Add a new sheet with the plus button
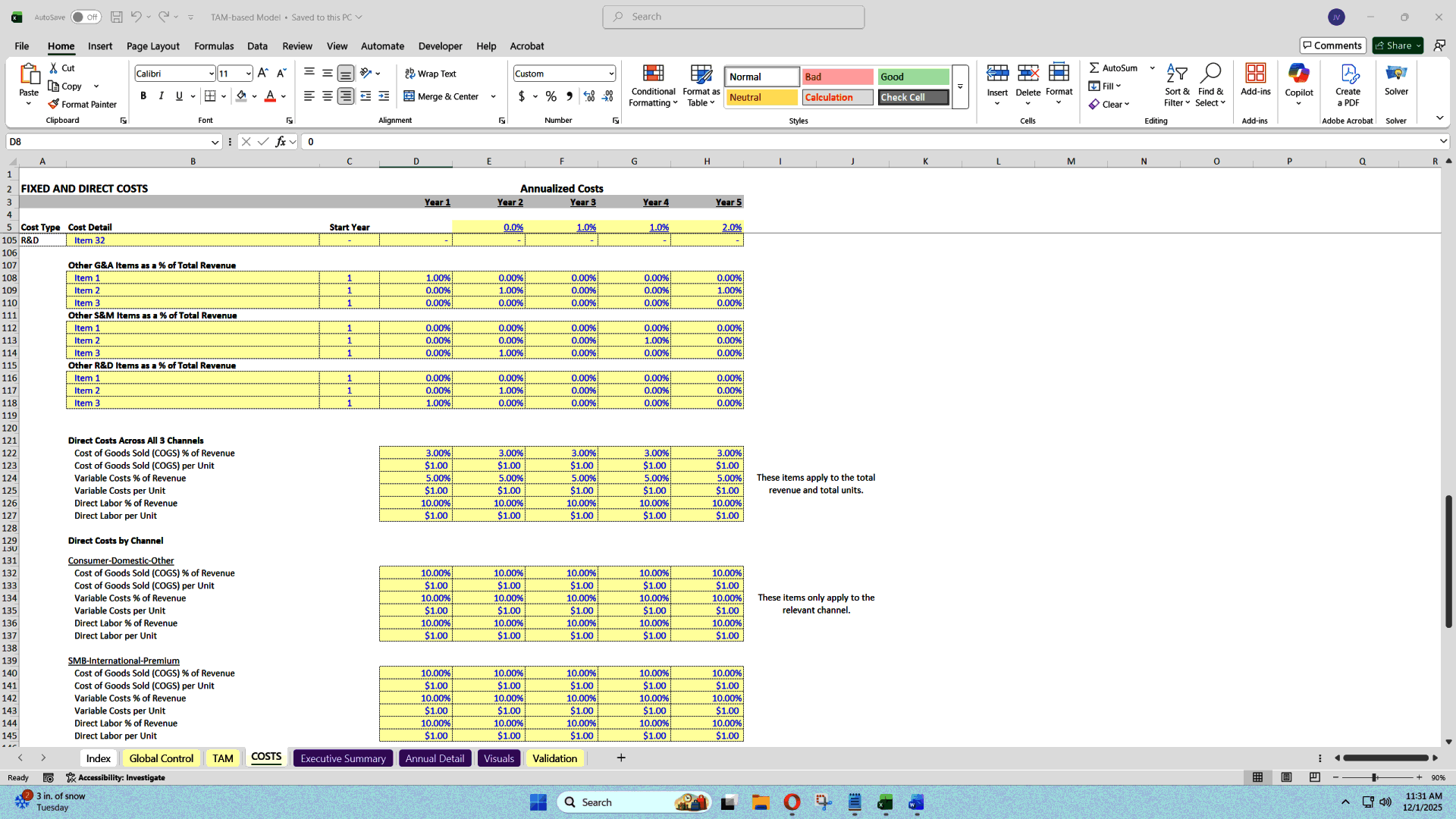Screen dimensions: 1456x819 point(620,758)
